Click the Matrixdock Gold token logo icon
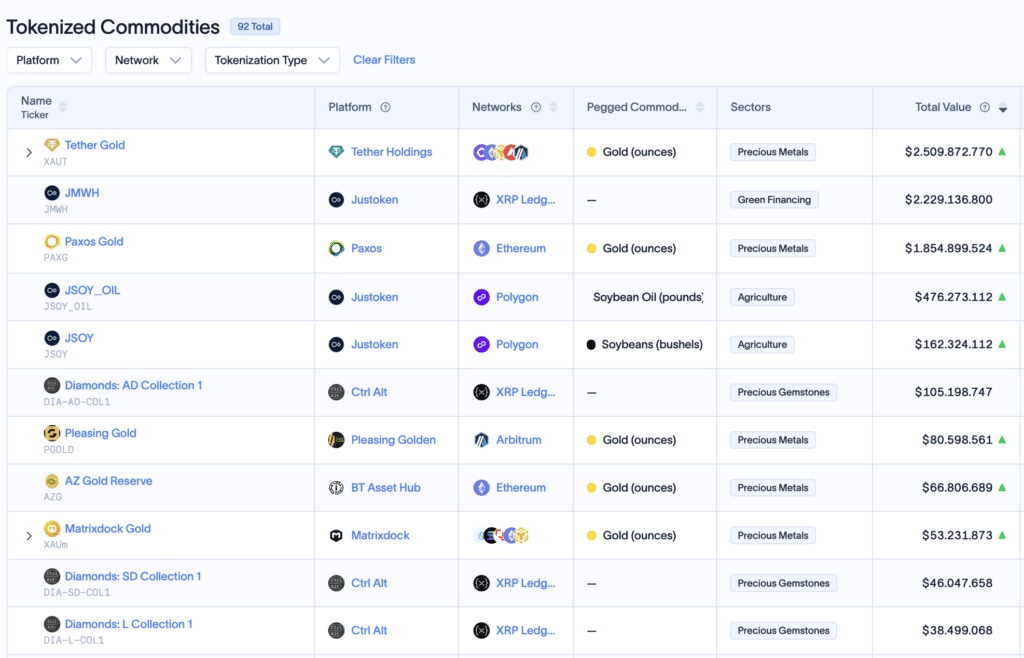The height and width of the screenshot is (658, 1024). (52, 528)
